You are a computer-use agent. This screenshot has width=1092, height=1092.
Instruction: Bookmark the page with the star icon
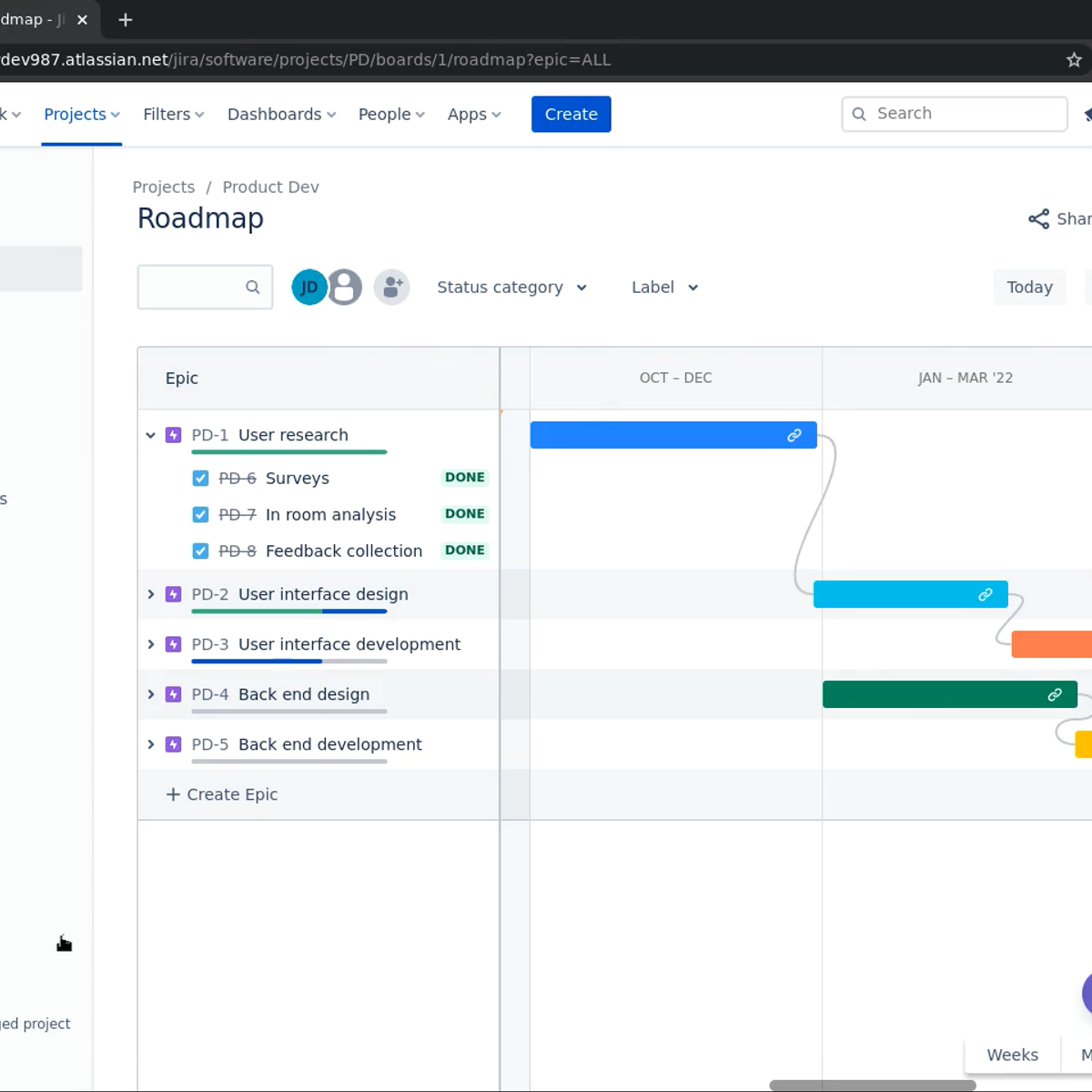point(1074,60)
